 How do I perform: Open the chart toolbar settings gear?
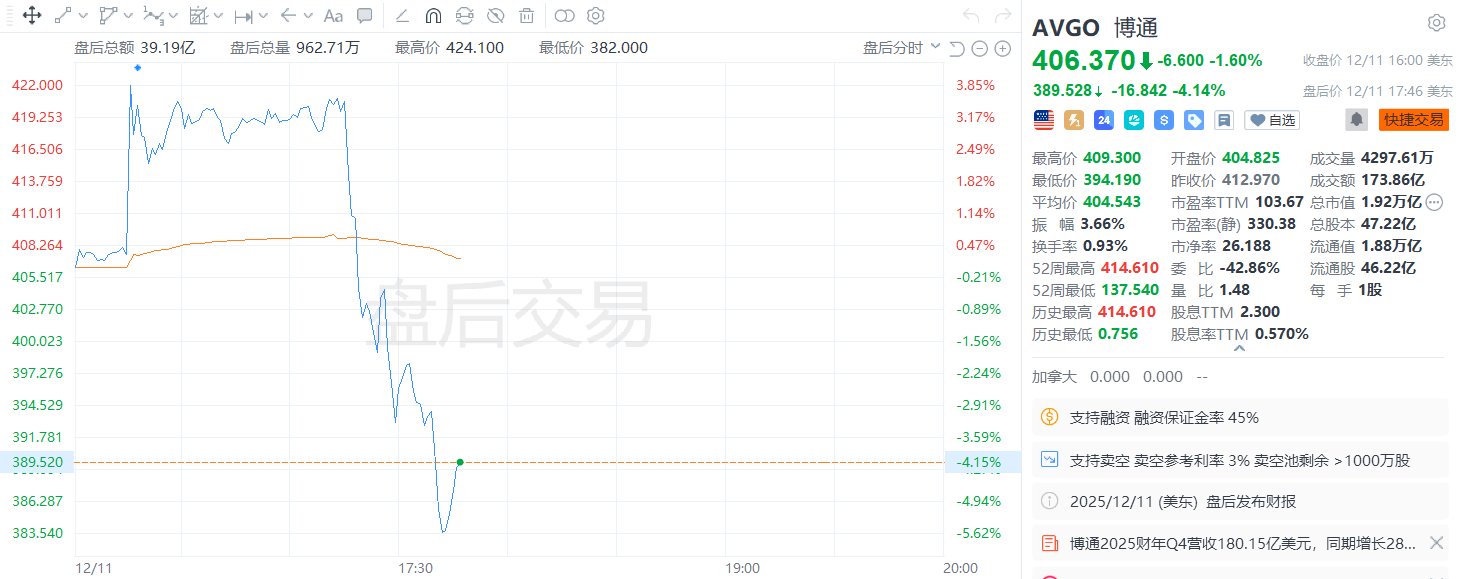coord(596,15)
